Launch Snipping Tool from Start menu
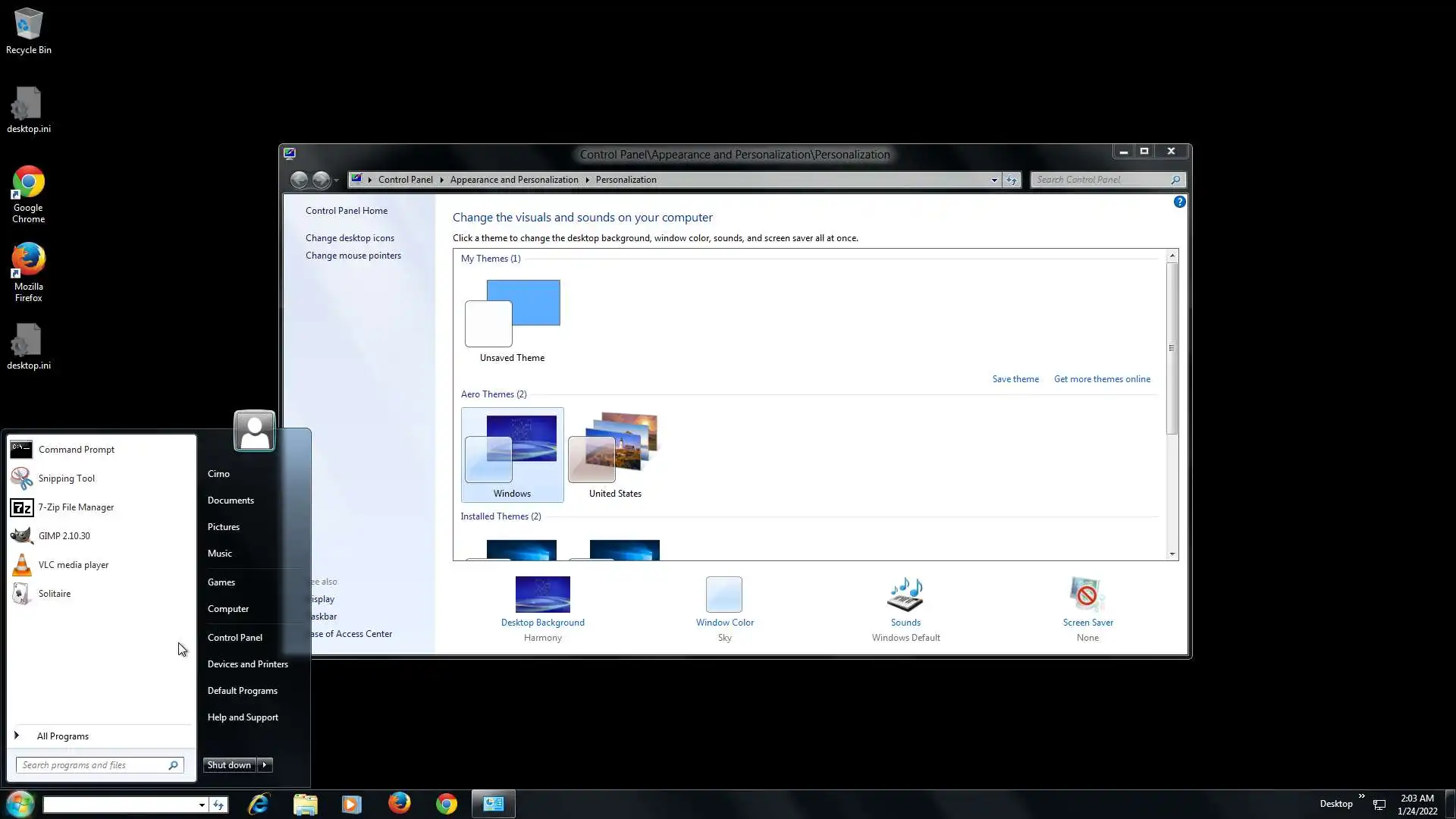Image resolution: width=1456 pixels, height=819 pixels. 66,479
